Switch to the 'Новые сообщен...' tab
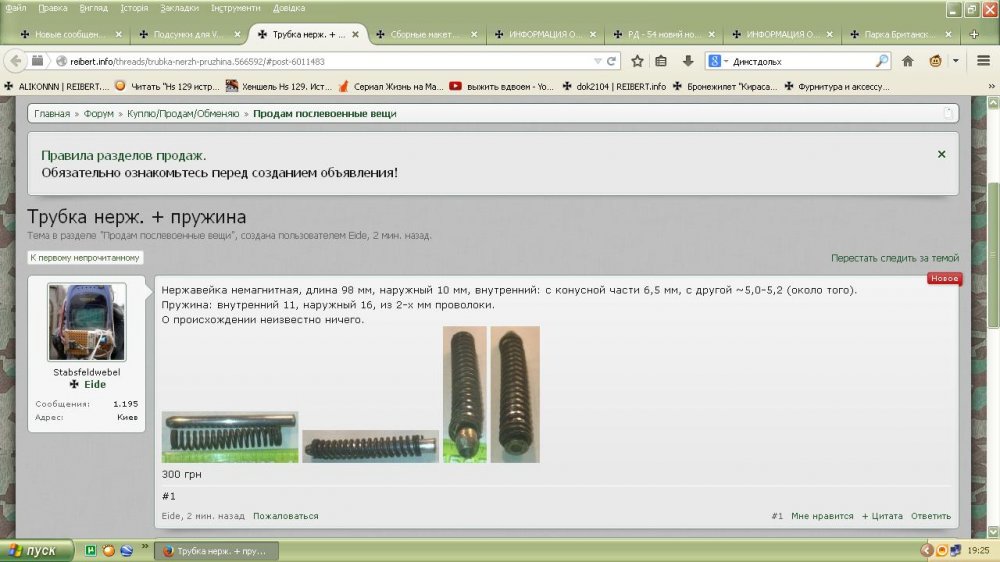 [x=70, y=34]
